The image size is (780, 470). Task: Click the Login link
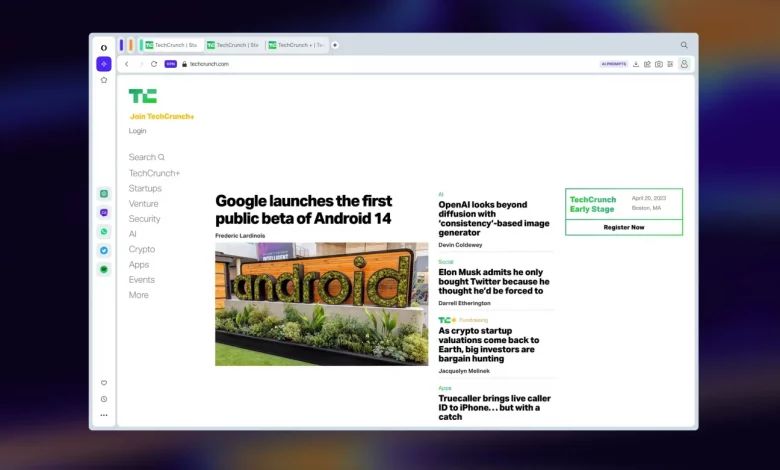(137, 131)
